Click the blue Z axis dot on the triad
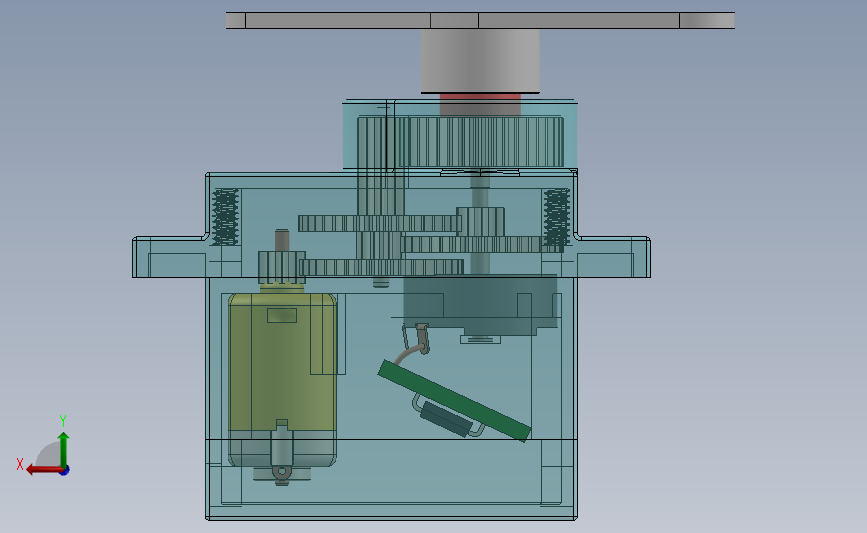Viewport: 867px width, 533px height. pyautogui.click(x=65, y=471)
